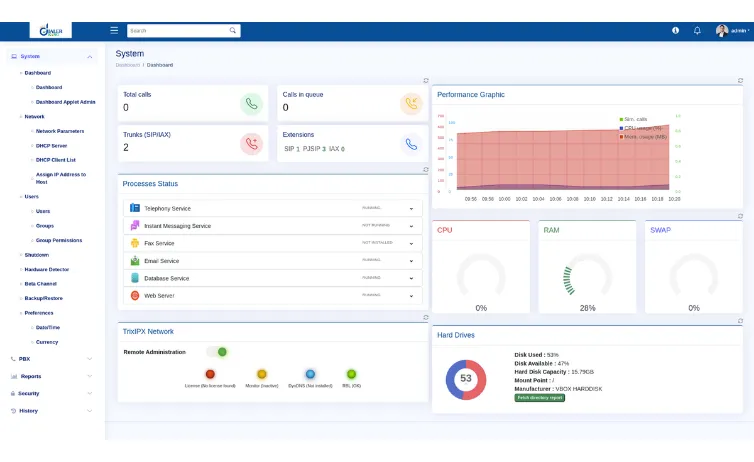
Task: Click the blue DynDNS status indicator
Action: pyautogui.click(x=310, y=374)
